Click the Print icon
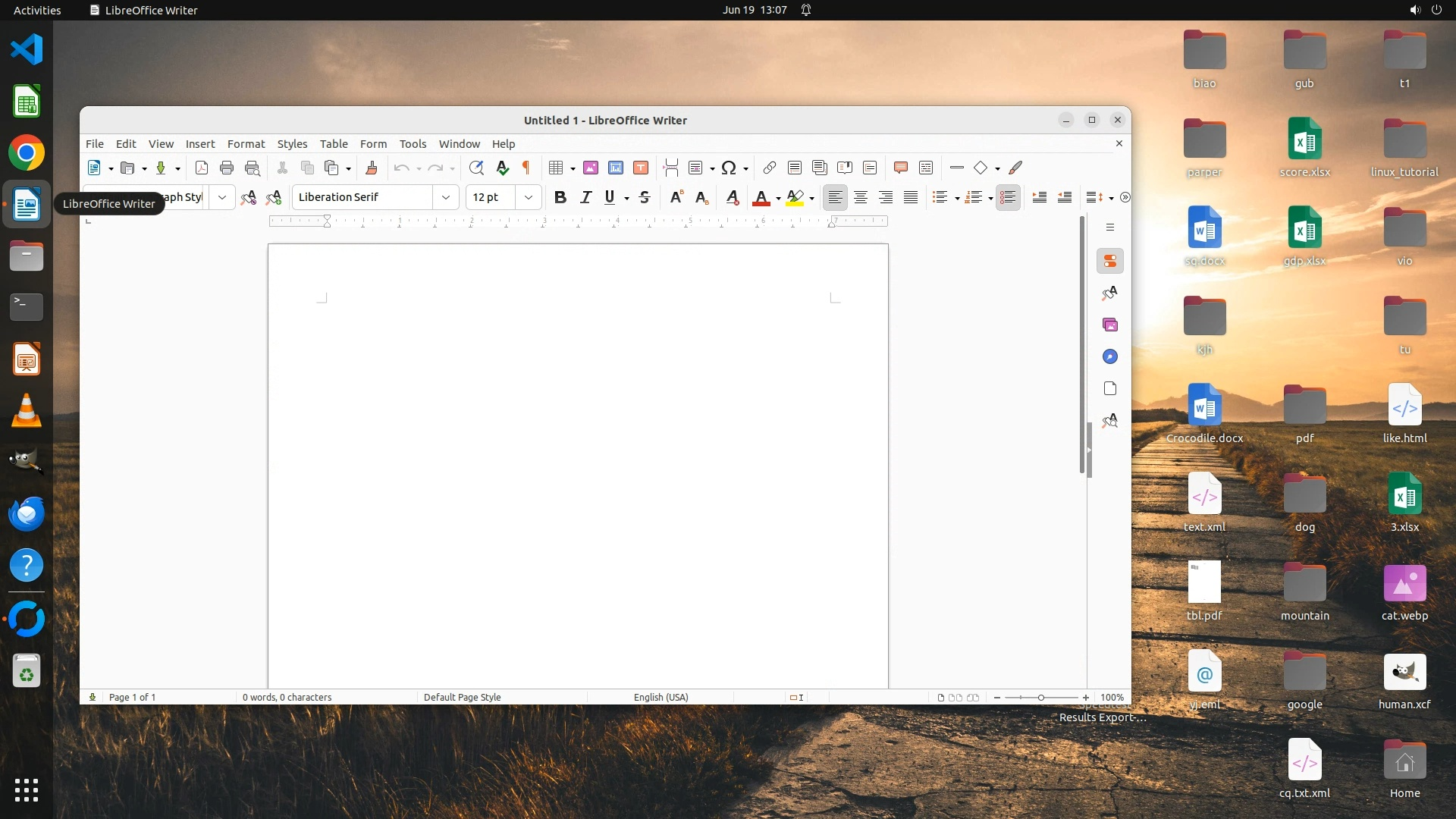 [x=227, y=168]
